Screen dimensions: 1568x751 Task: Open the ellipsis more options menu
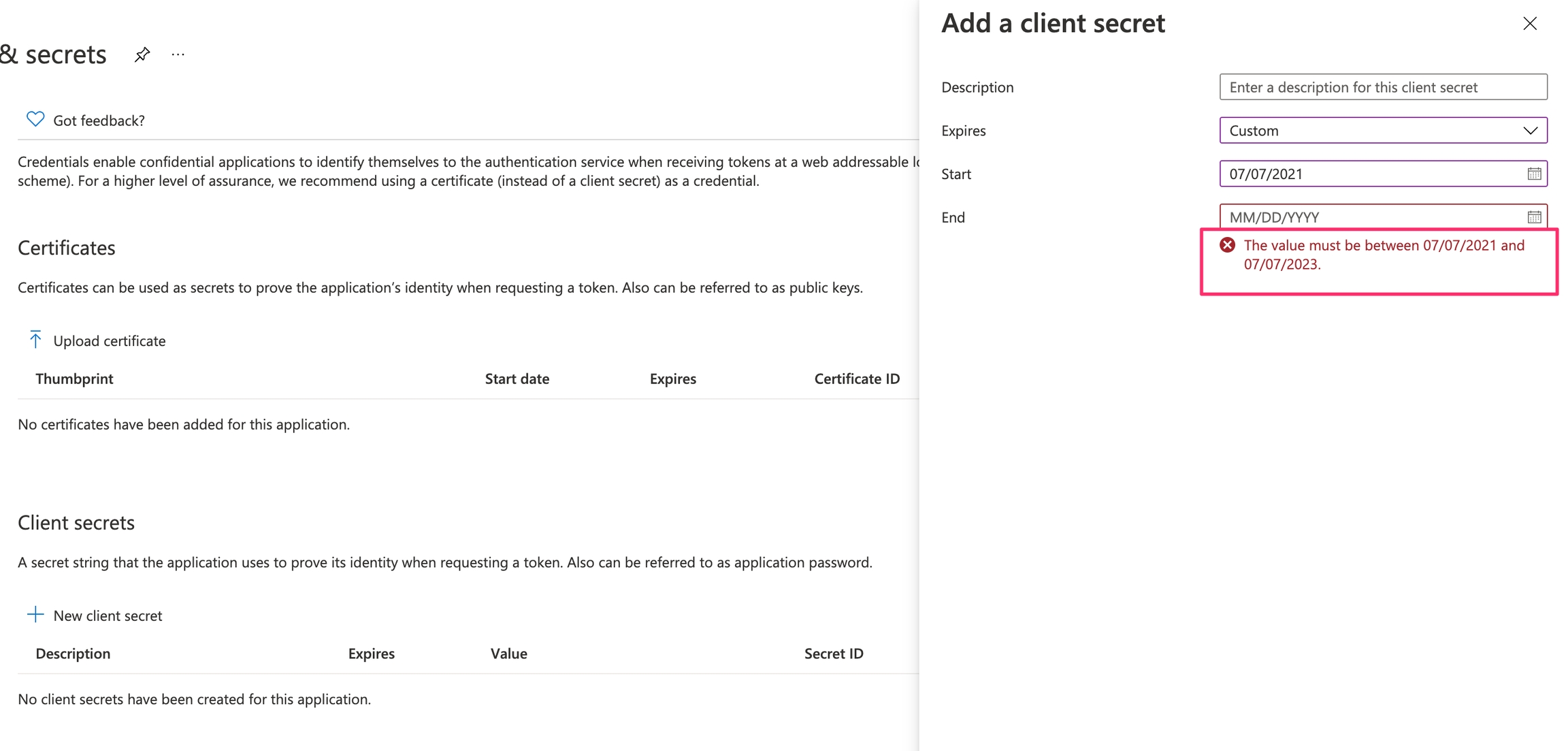[x=178, y=54]
